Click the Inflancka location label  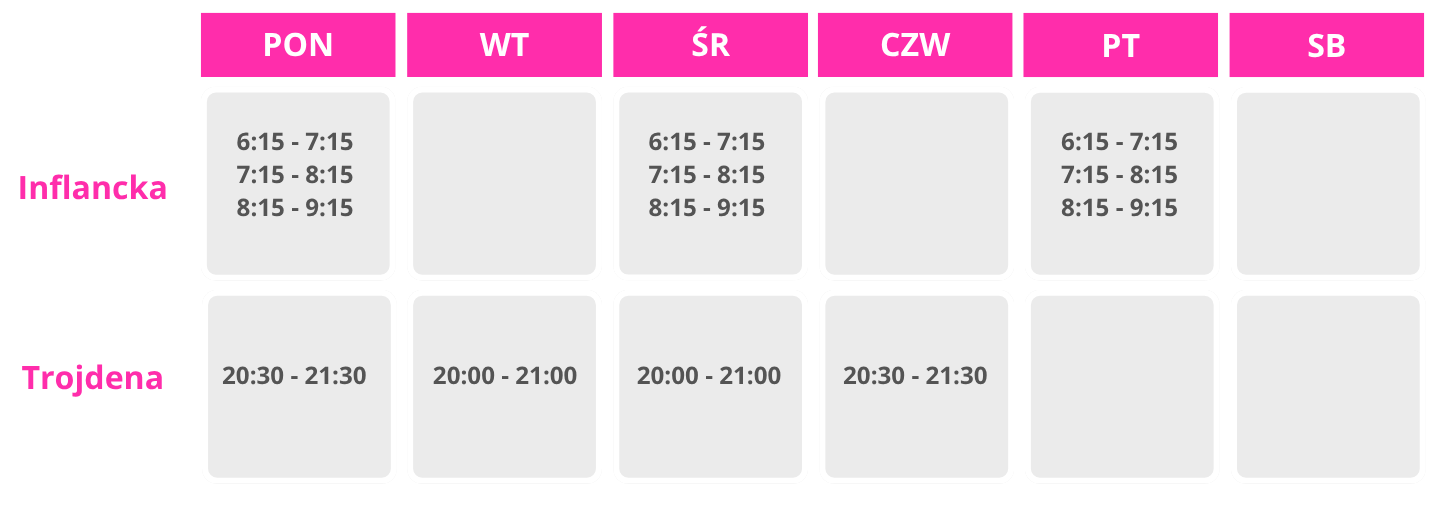[93, 188]
